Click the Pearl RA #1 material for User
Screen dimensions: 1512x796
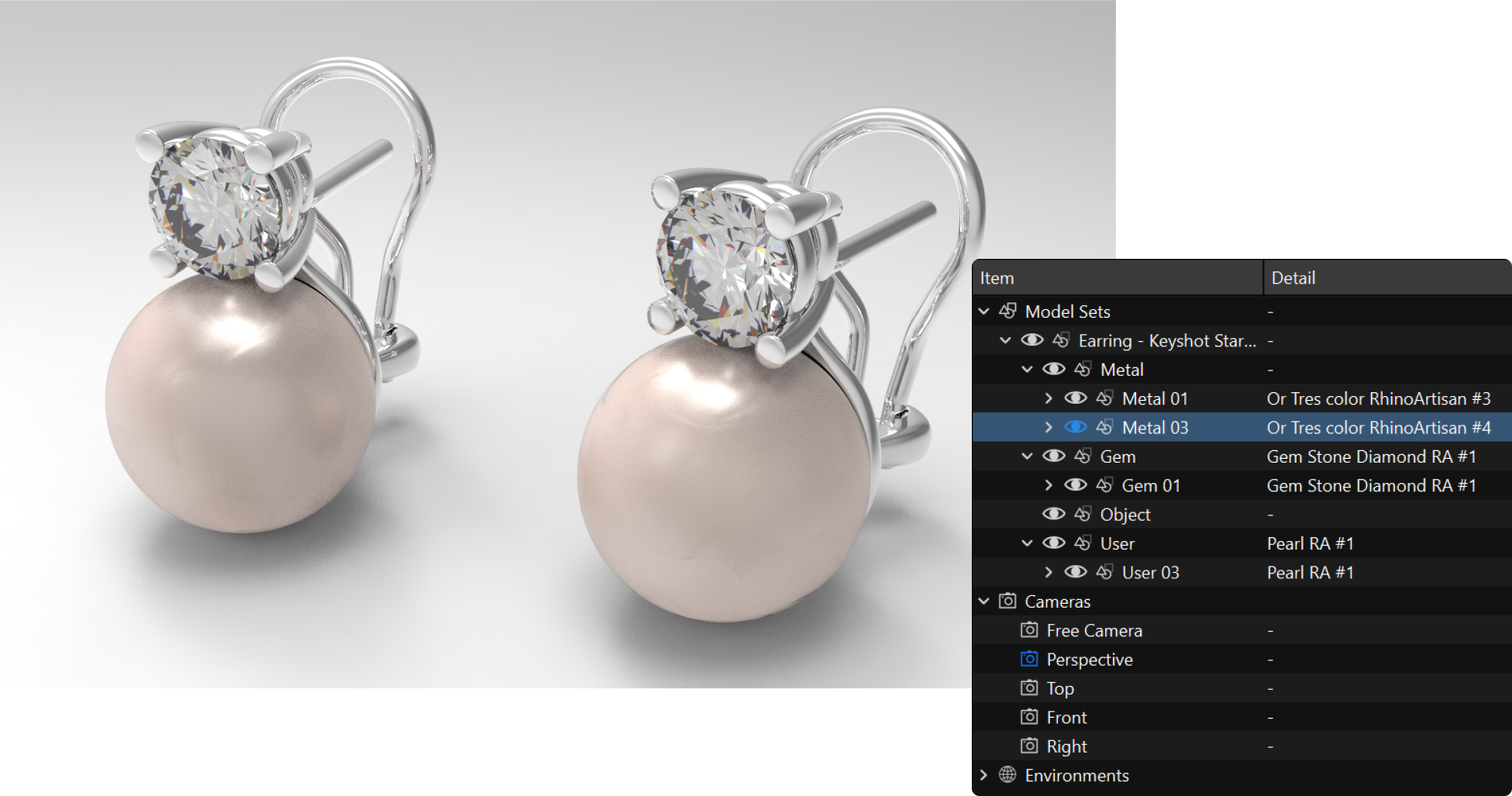pyautogui.click(x=1310, y=543)
